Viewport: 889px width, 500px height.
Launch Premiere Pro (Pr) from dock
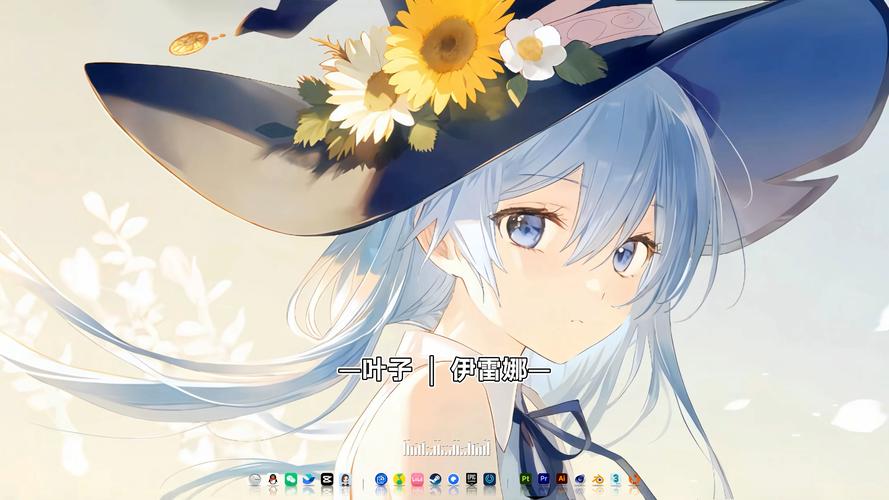[x=544, y=480]
